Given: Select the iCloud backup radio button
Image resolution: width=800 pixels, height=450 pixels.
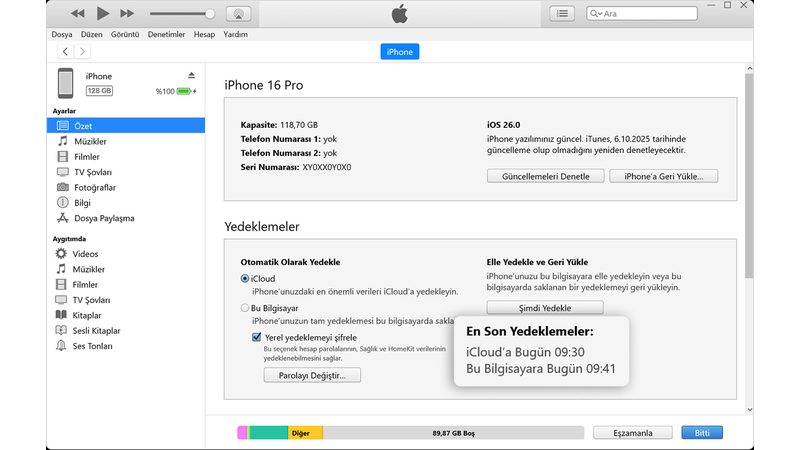Looking at the screenshot, I should tap(245, 278).
